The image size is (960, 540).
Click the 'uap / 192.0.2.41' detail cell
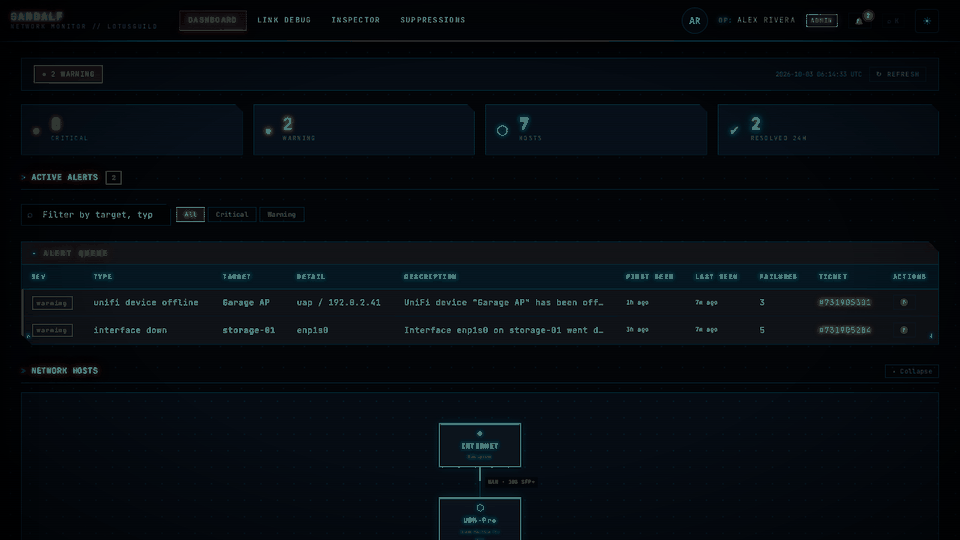[339, 302]
